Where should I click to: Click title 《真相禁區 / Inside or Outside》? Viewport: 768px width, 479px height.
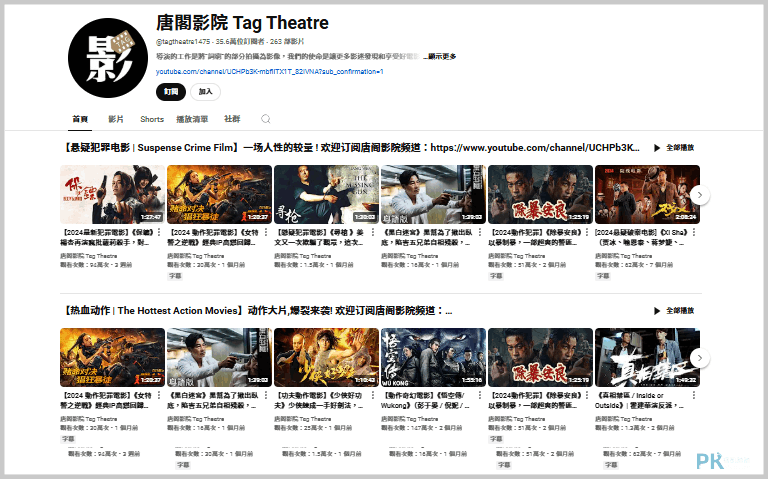tap(641, 401)
